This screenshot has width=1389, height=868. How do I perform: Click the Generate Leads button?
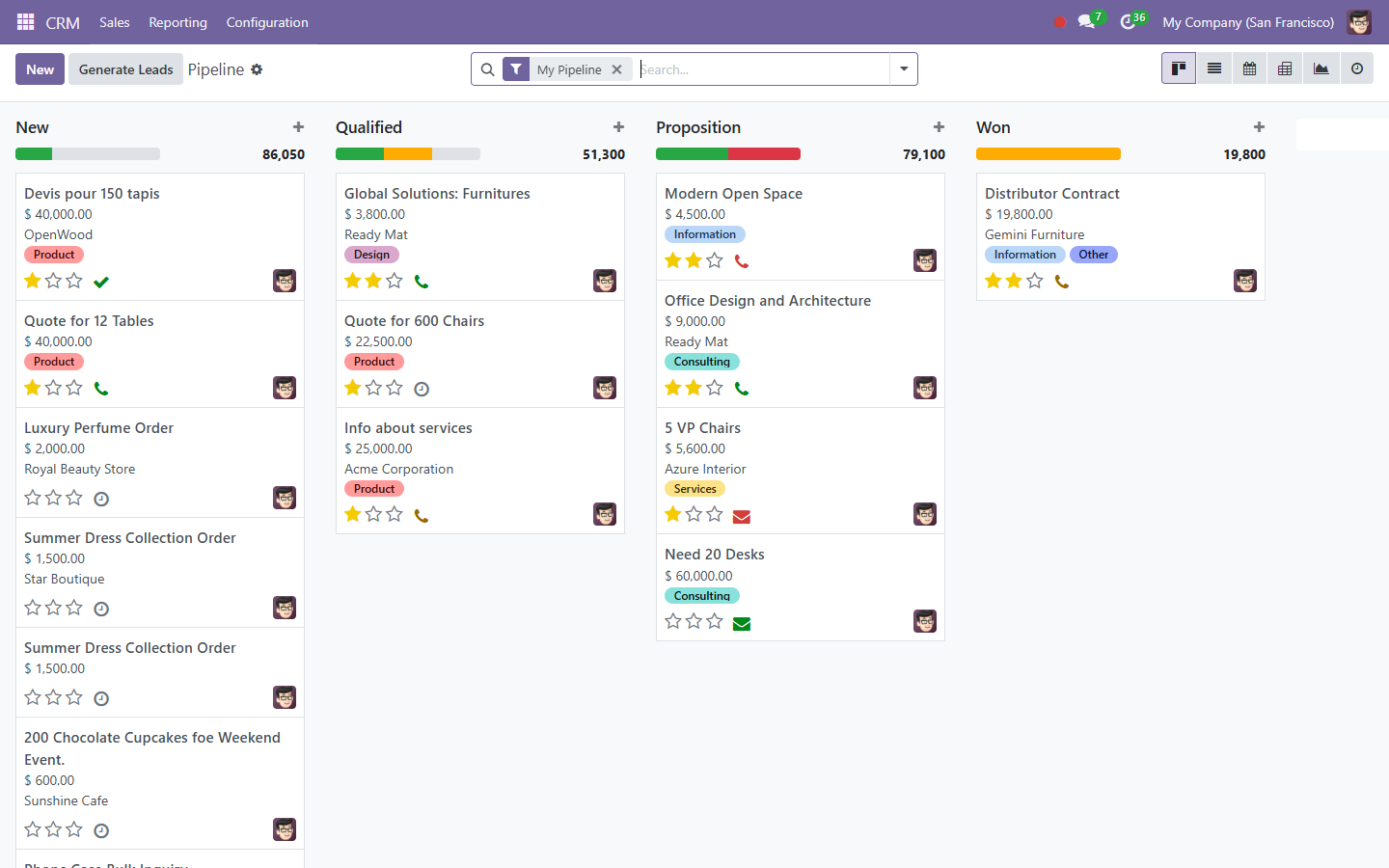(125, 69)
